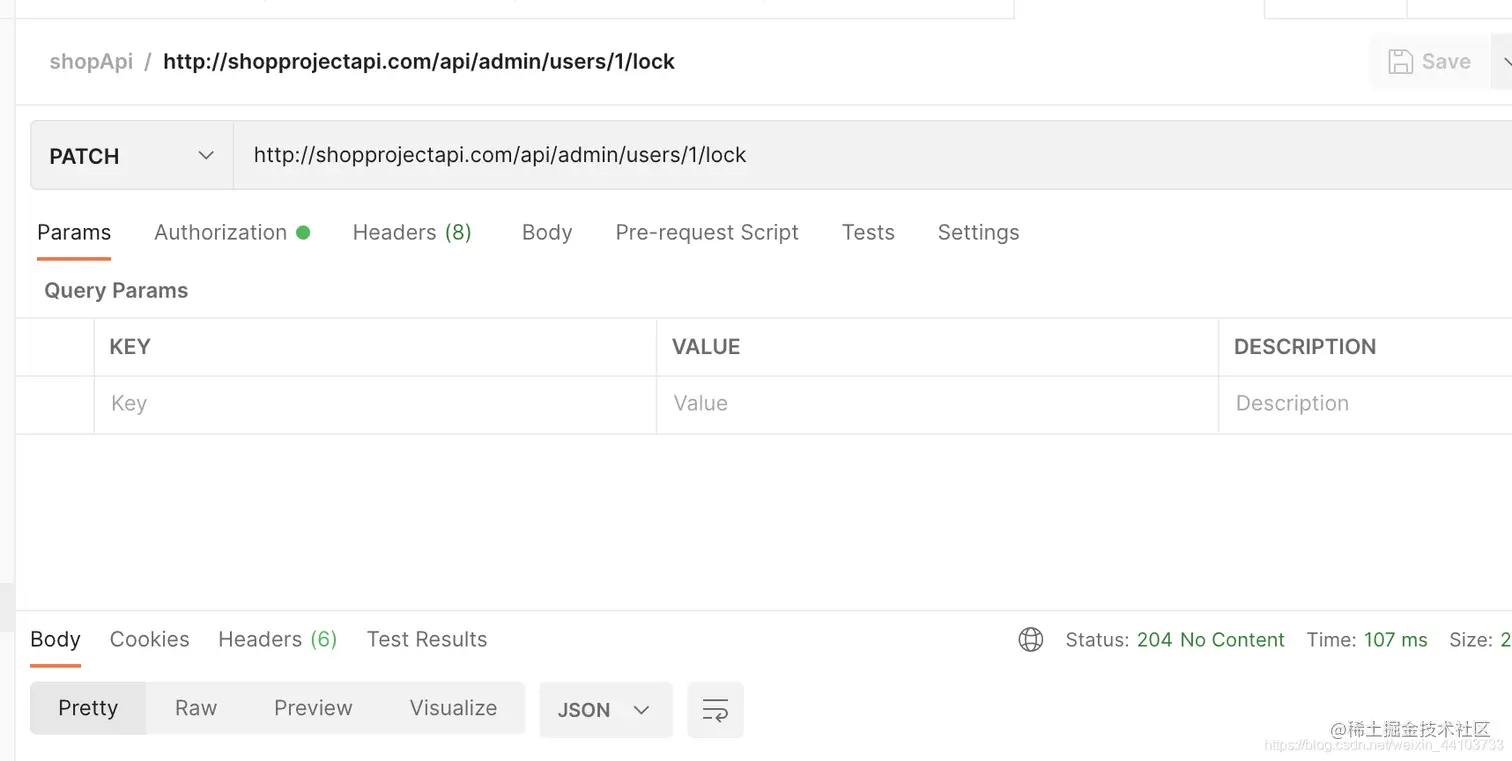The width and height of the screenshot is (1512, 761).
Task: Click the Save button
Action: (x=1430, y=62)
